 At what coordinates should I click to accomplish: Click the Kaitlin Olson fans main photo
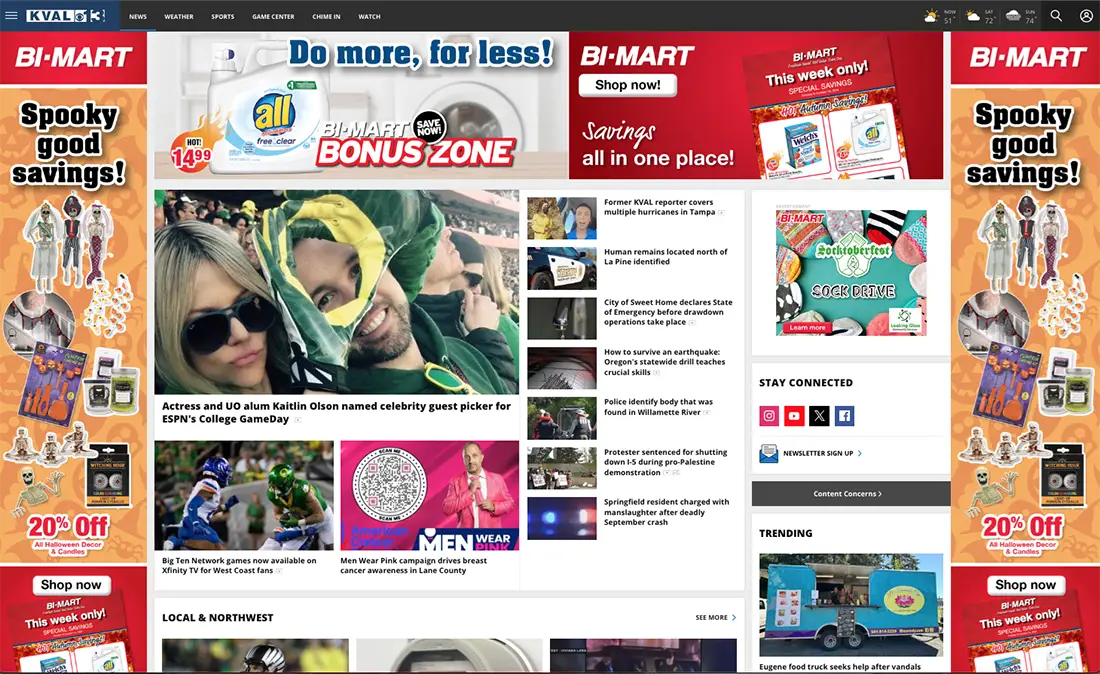[x=337, y=292]
